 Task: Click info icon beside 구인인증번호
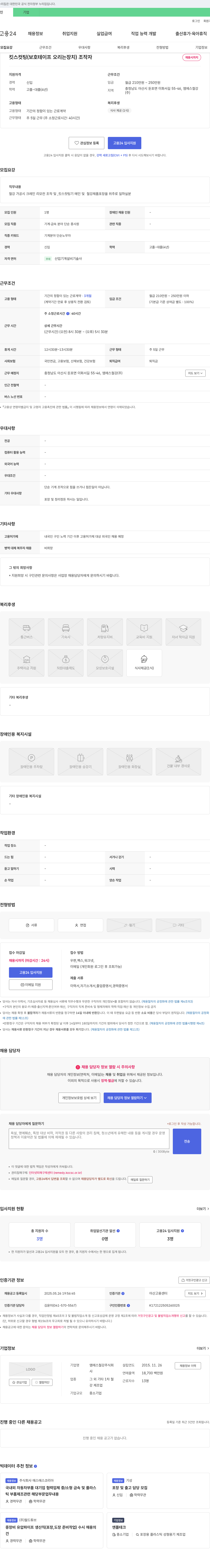(x=128, y=1305)
